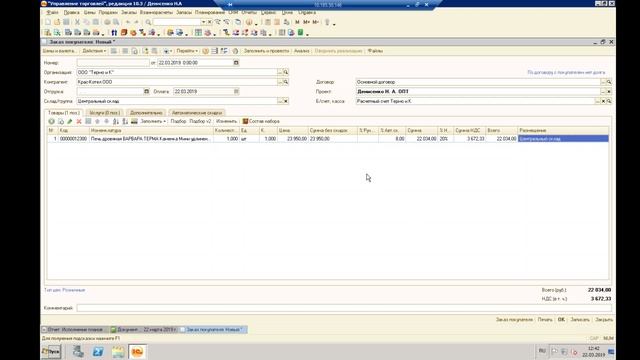Click the main toolbar search text field
Image resolution: width=640 pixels, height=360 pixels.
(177, 22)
